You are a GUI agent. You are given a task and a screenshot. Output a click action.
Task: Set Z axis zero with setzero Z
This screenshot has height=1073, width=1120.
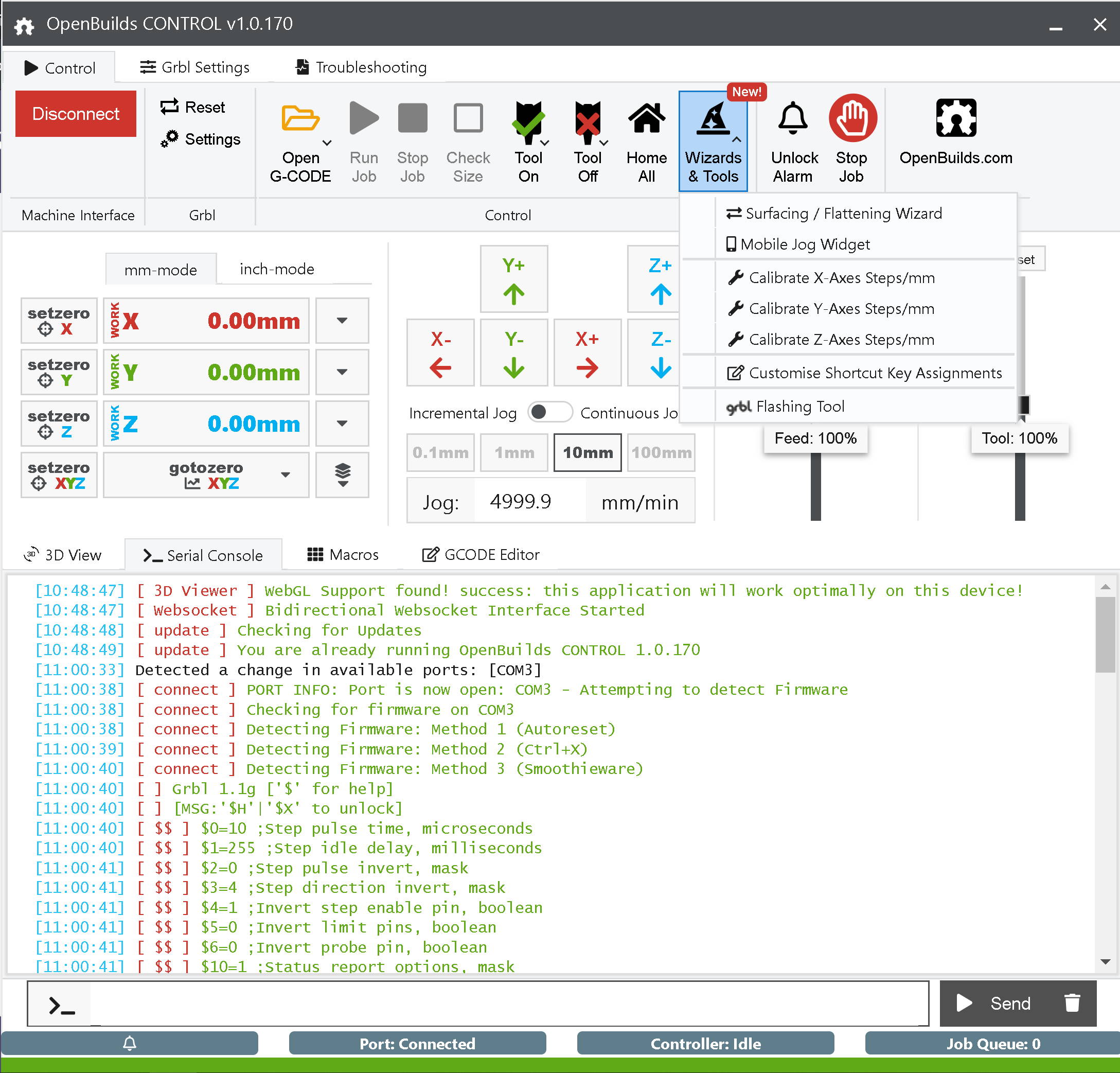[59, 424]
